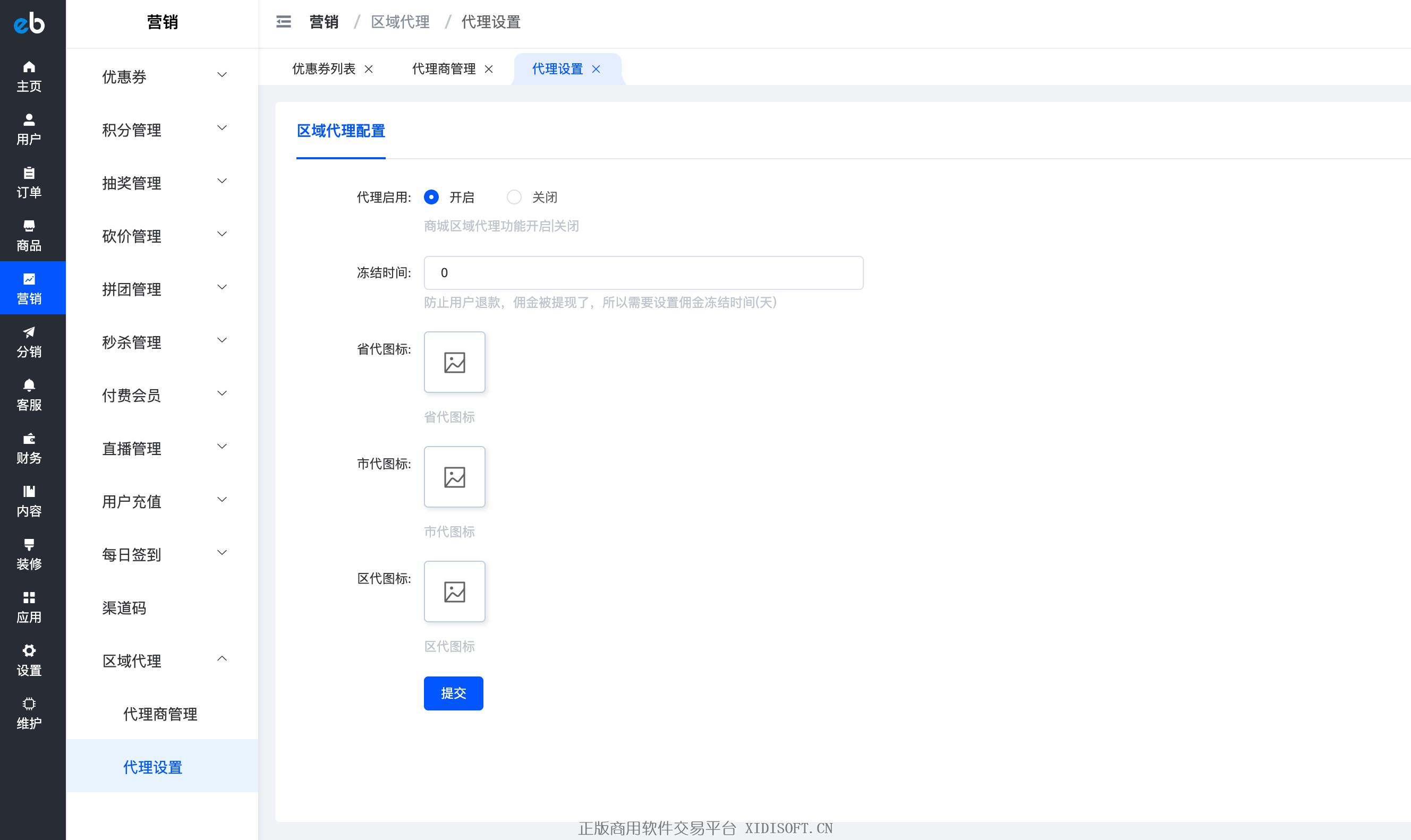This screenshot has width=1411, height=840.
Task: Click the 营销 breadcrumb link
Action: pos(324,22)
